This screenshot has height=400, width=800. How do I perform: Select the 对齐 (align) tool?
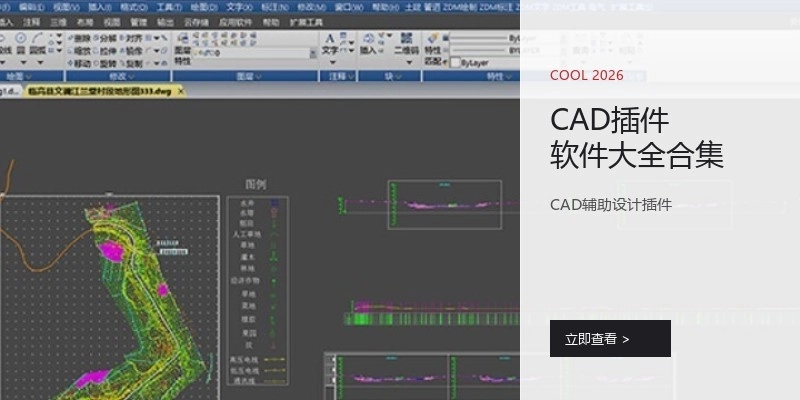click(131, 38)
